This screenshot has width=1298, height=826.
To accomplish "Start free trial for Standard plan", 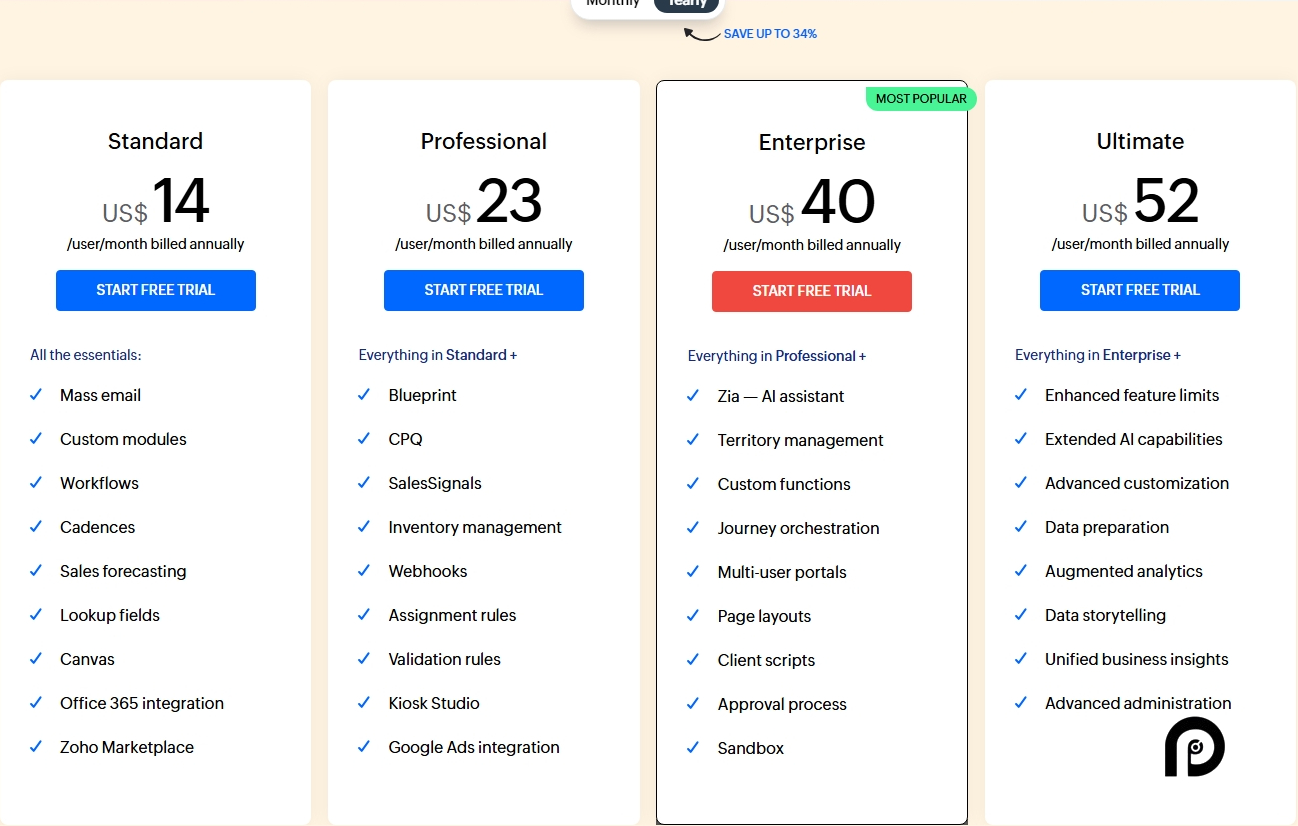I will tap(156, 290).
